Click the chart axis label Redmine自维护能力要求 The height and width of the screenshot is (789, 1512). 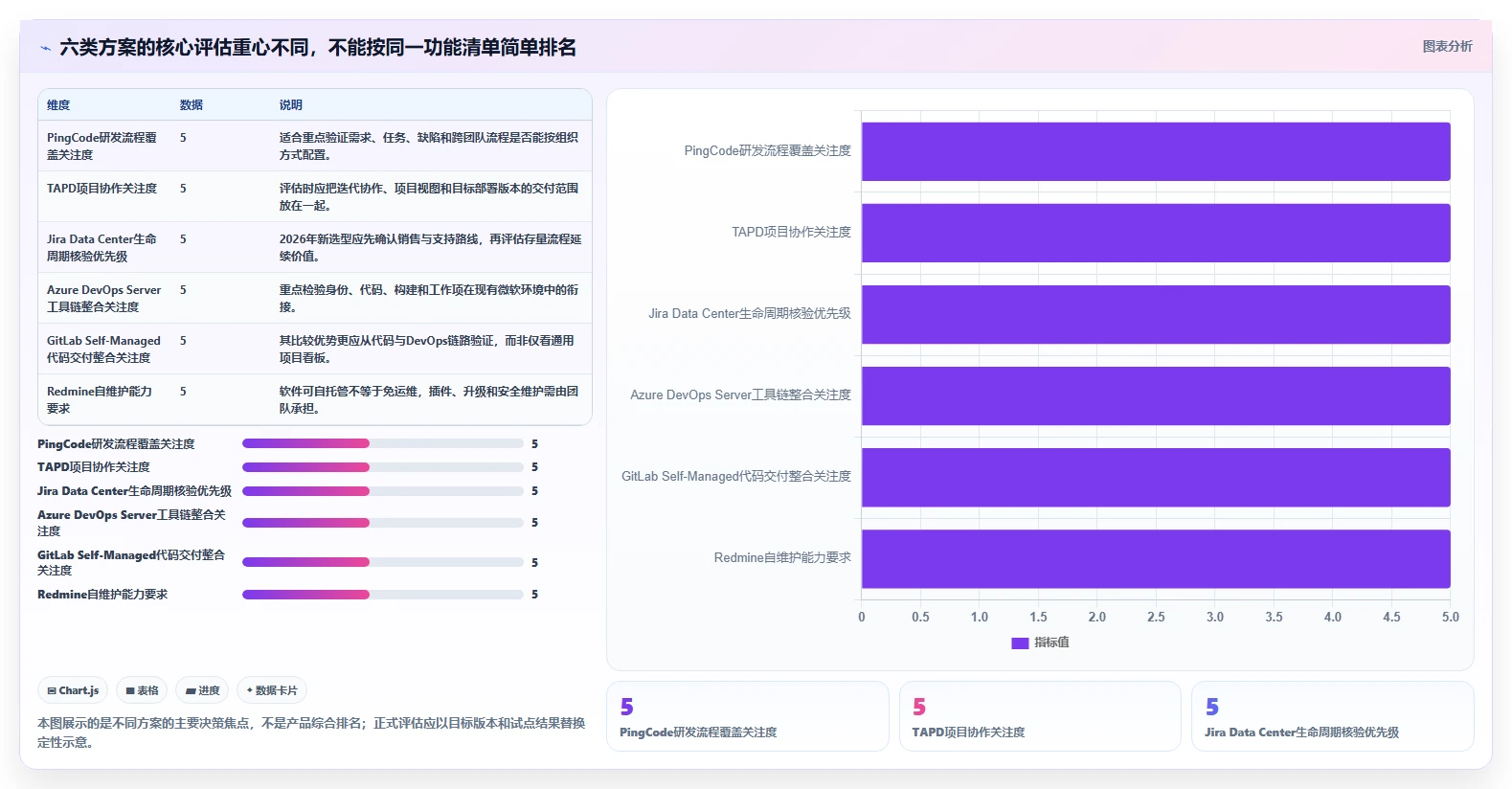(x=782, y=558)
